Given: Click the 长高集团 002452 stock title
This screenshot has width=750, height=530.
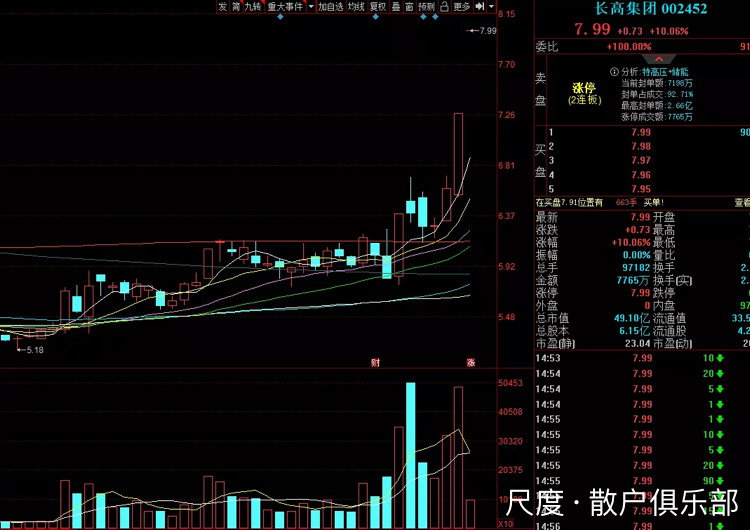Looking at the screenshot, I should [x=651, y=8].
